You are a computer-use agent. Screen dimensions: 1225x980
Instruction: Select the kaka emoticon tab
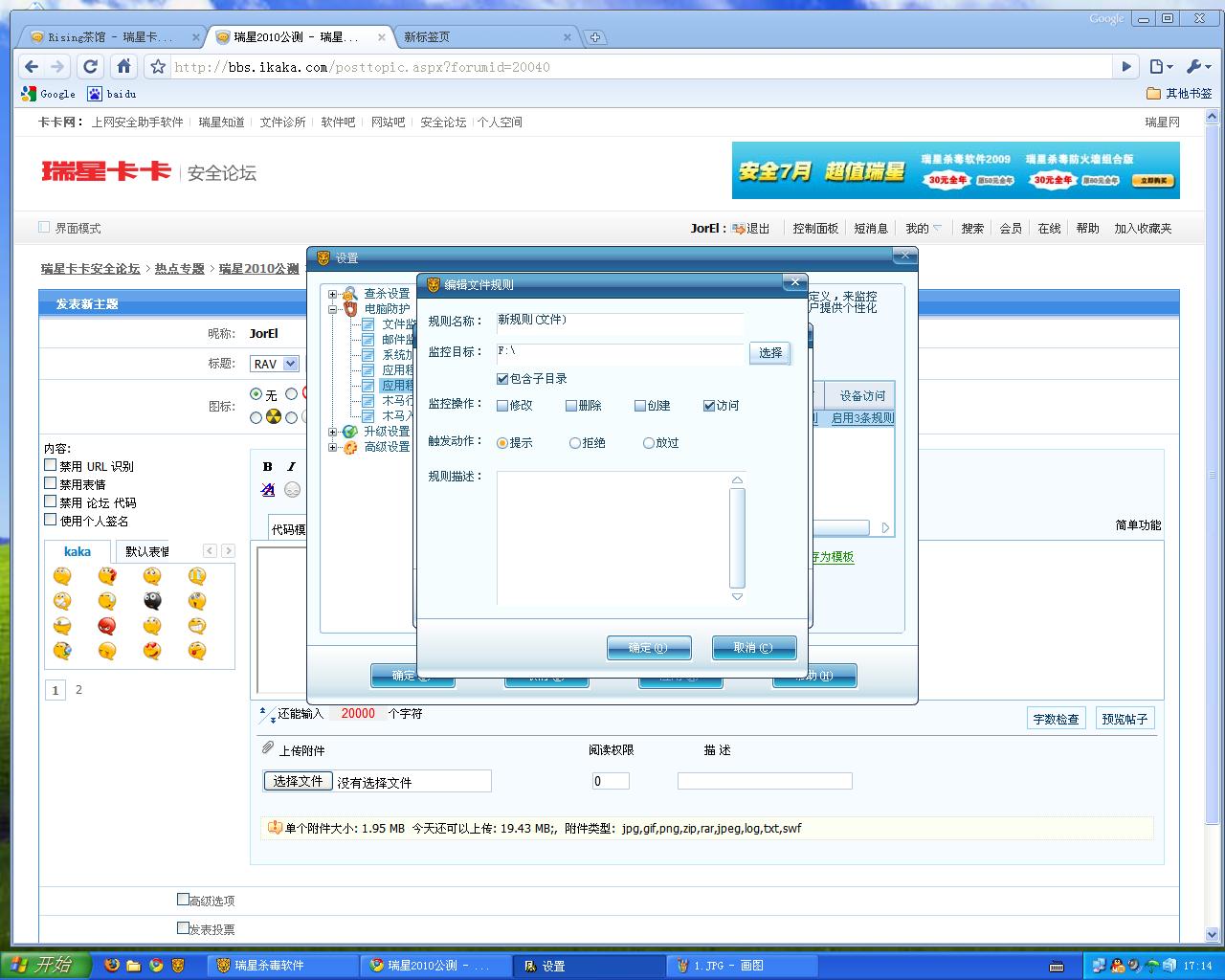pos(78,551)
